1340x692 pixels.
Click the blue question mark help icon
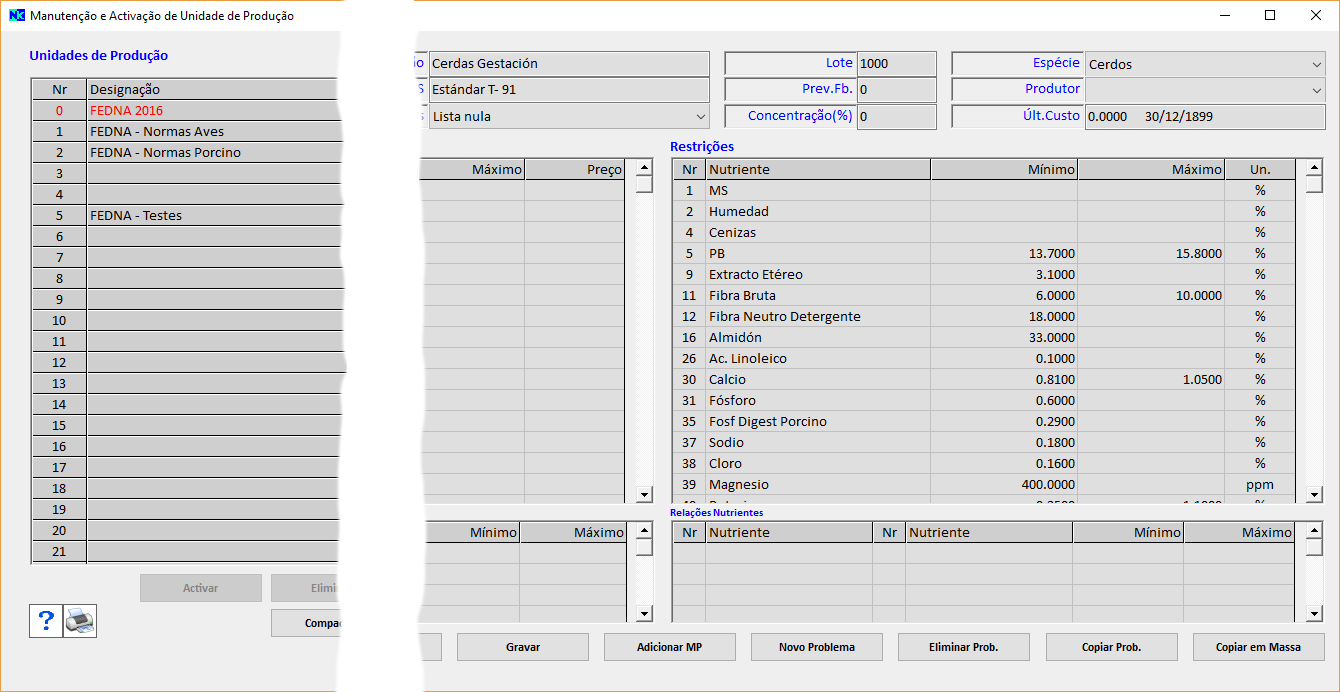[46, 621]
